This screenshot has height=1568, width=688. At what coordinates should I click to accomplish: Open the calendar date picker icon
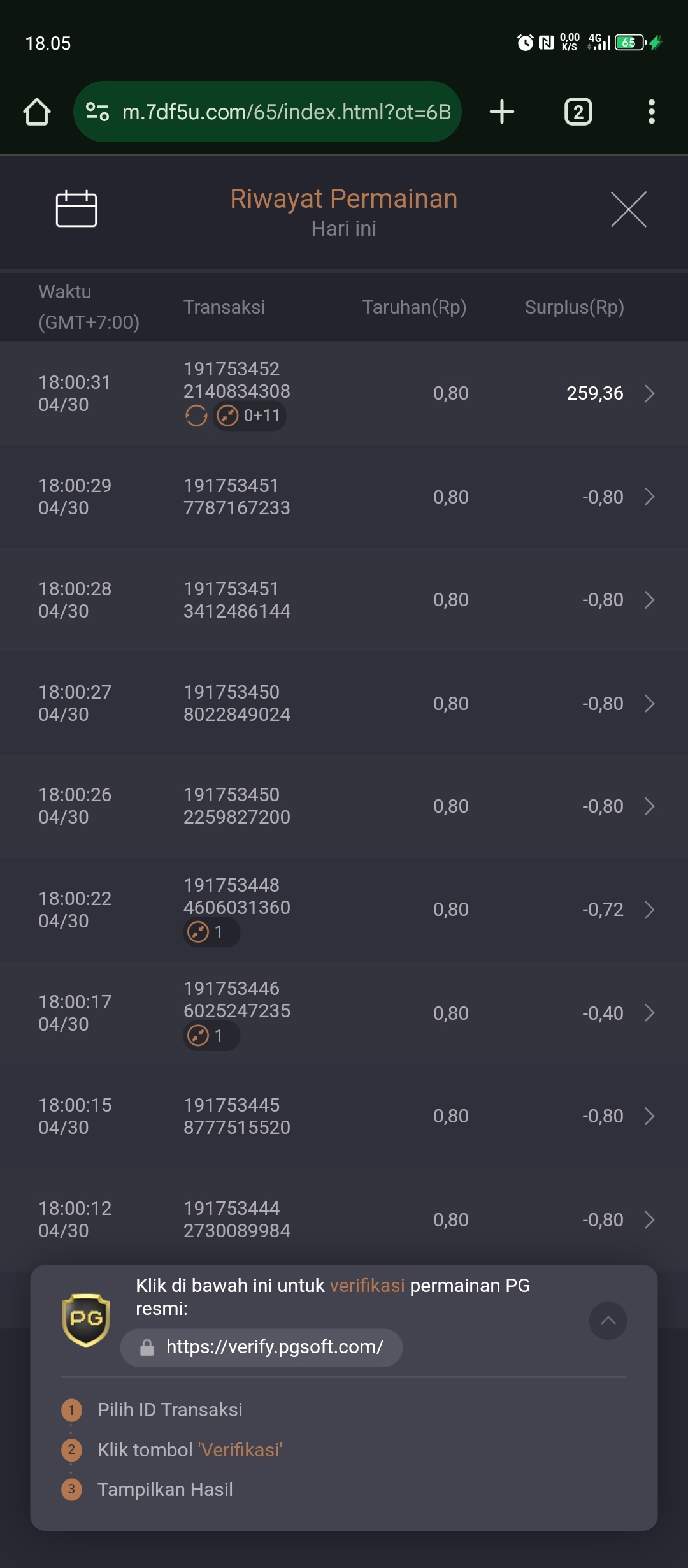pyautogui.click(x=76, y=208)
